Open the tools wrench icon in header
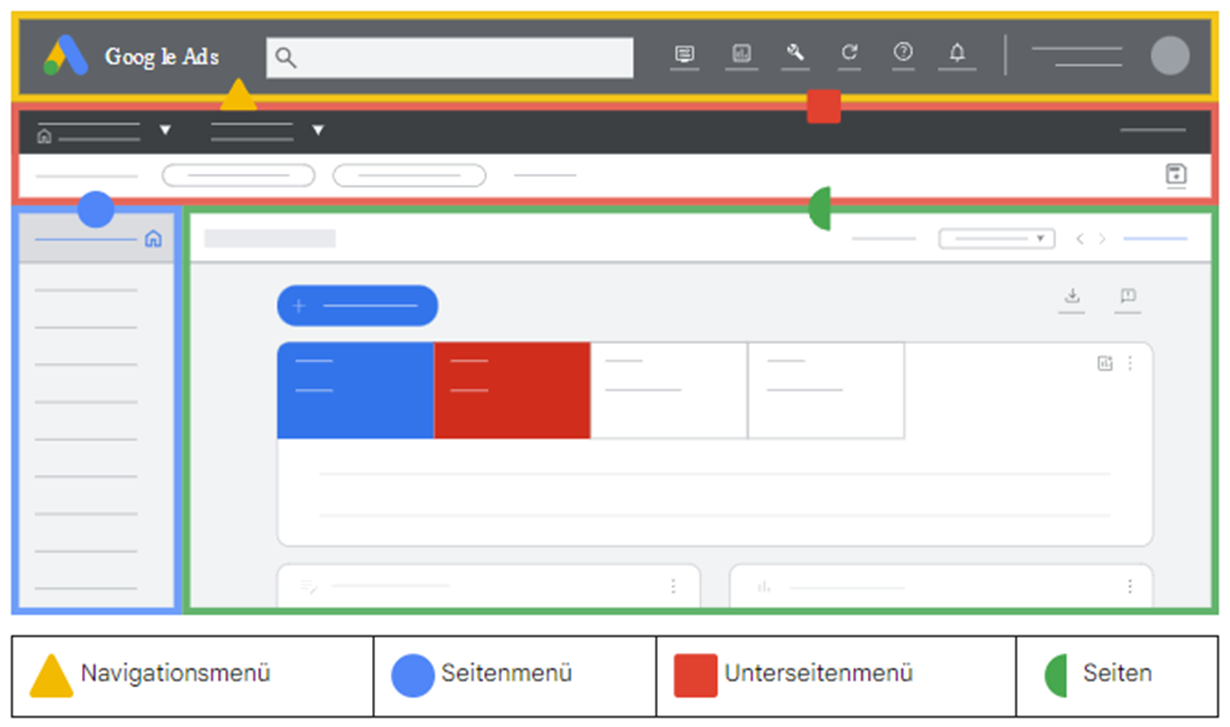 click(x=795, y=54)
